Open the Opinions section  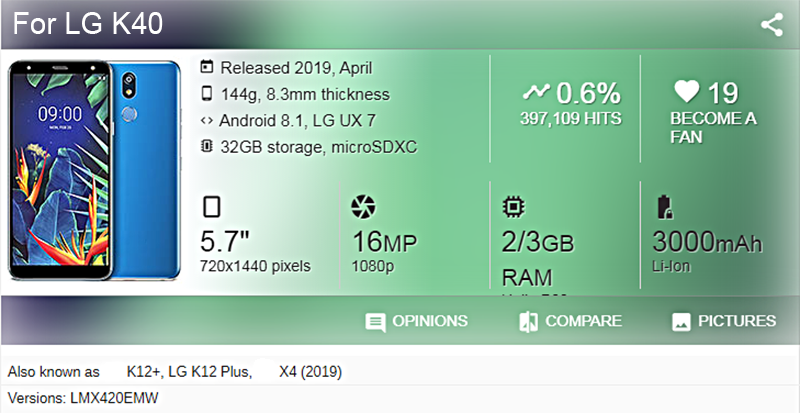pyautogui.click(x=416, y=321)
